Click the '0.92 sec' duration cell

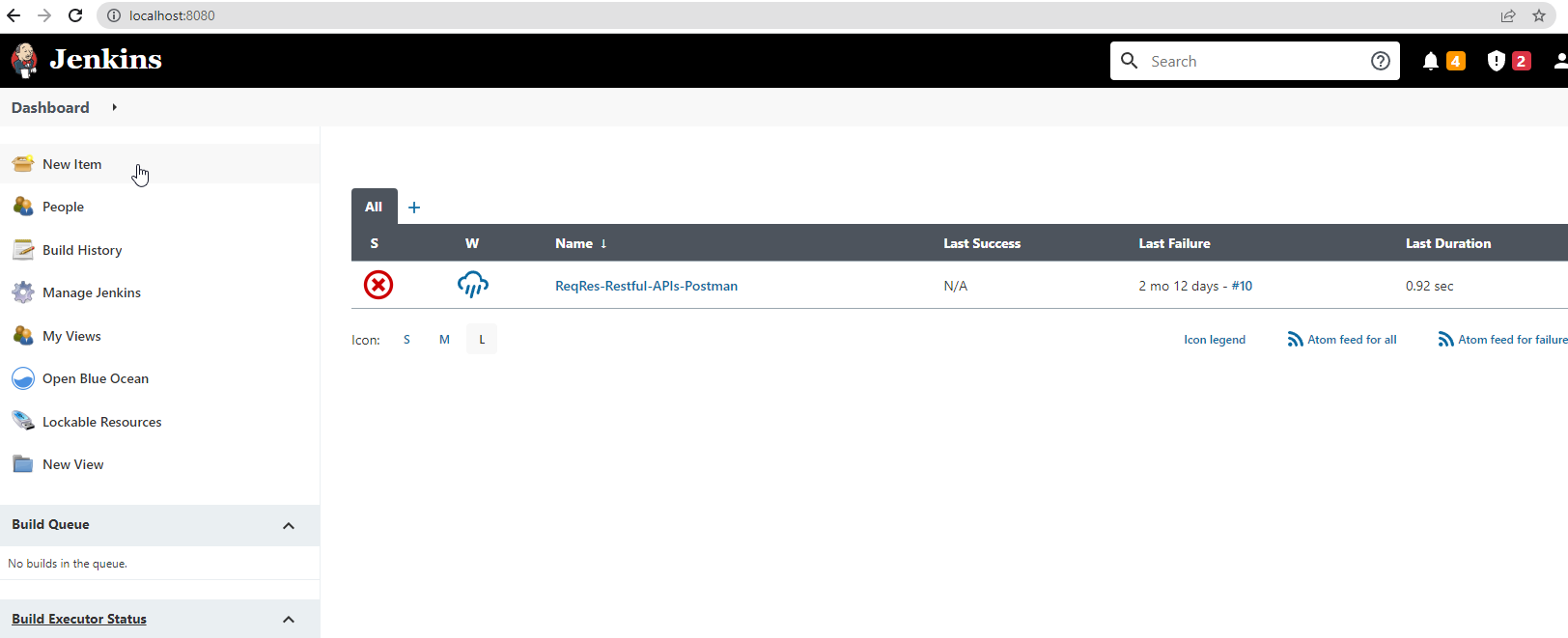[x=1429, y=286]
